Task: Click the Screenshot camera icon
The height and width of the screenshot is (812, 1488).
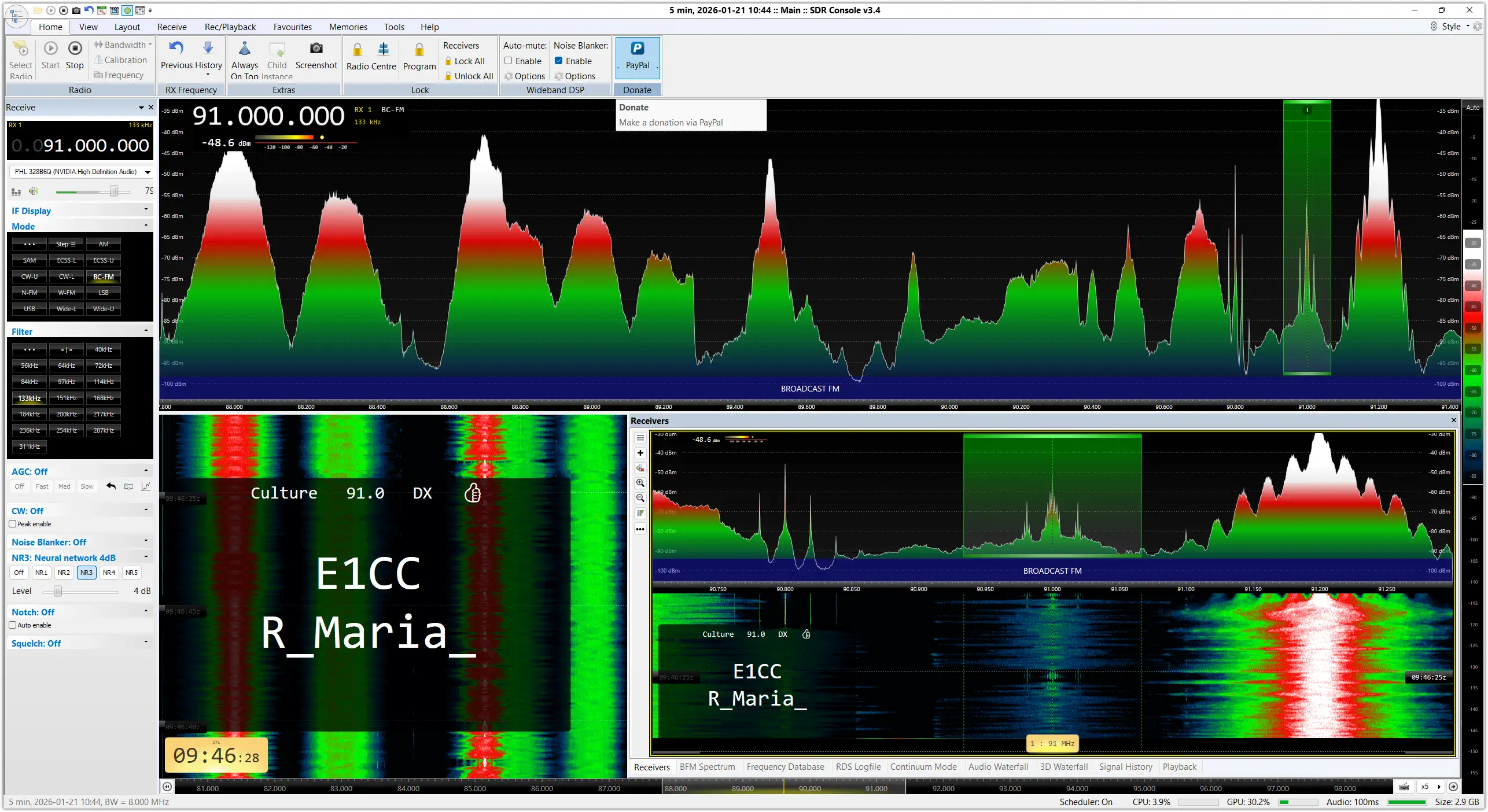Action: click(x=316, y=49)
